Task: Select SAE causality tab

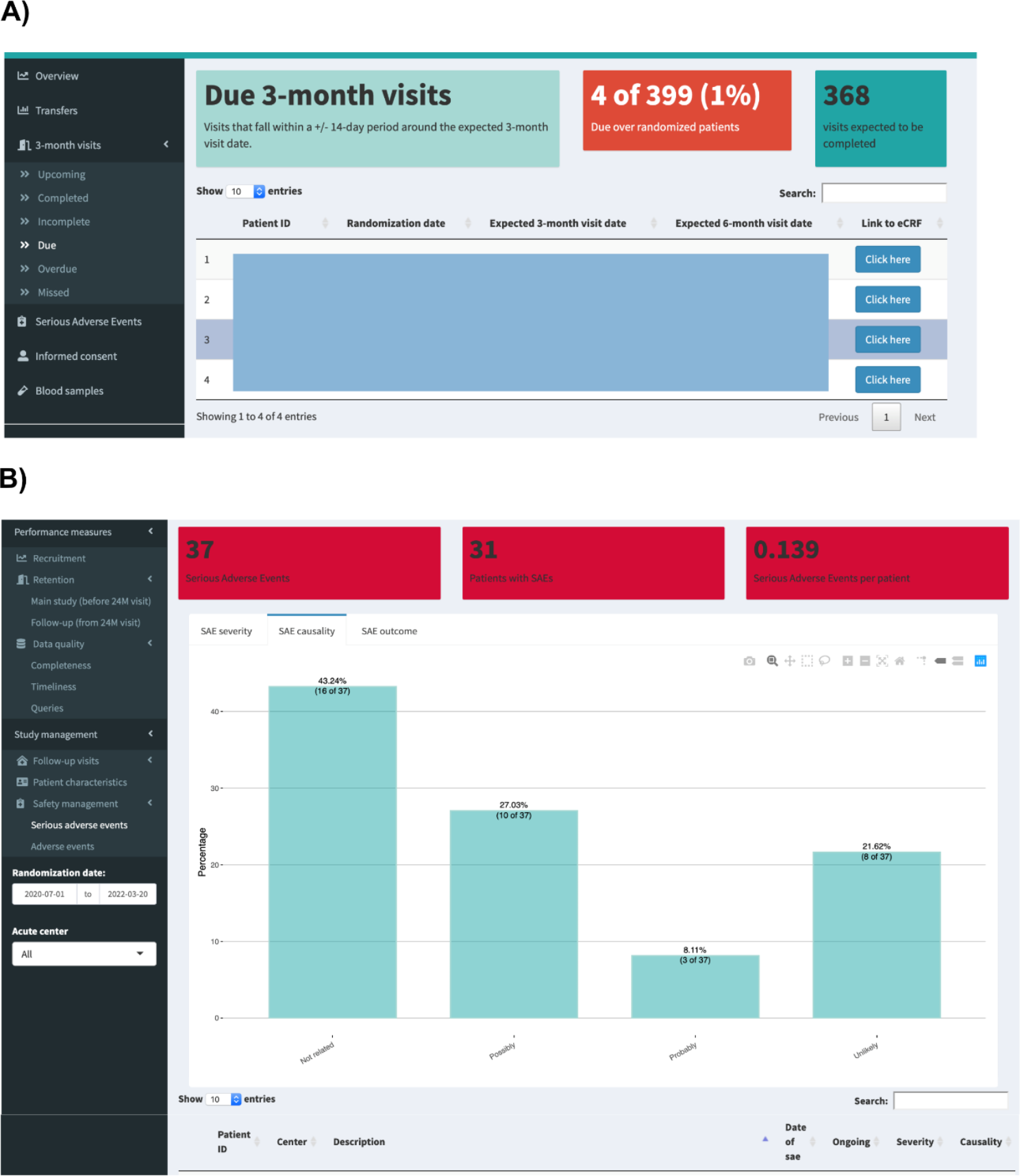Action: pos(307,630)
